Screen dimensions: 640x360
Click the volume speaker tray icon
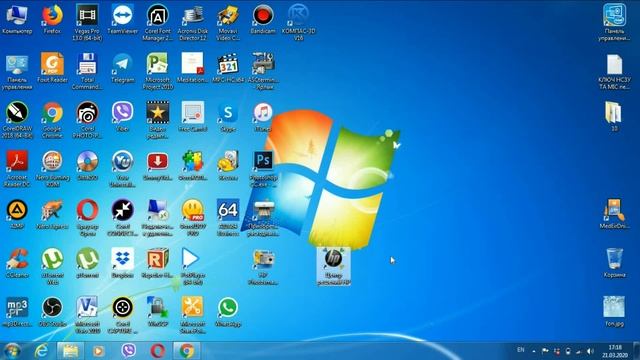click(x=590, y=351)
